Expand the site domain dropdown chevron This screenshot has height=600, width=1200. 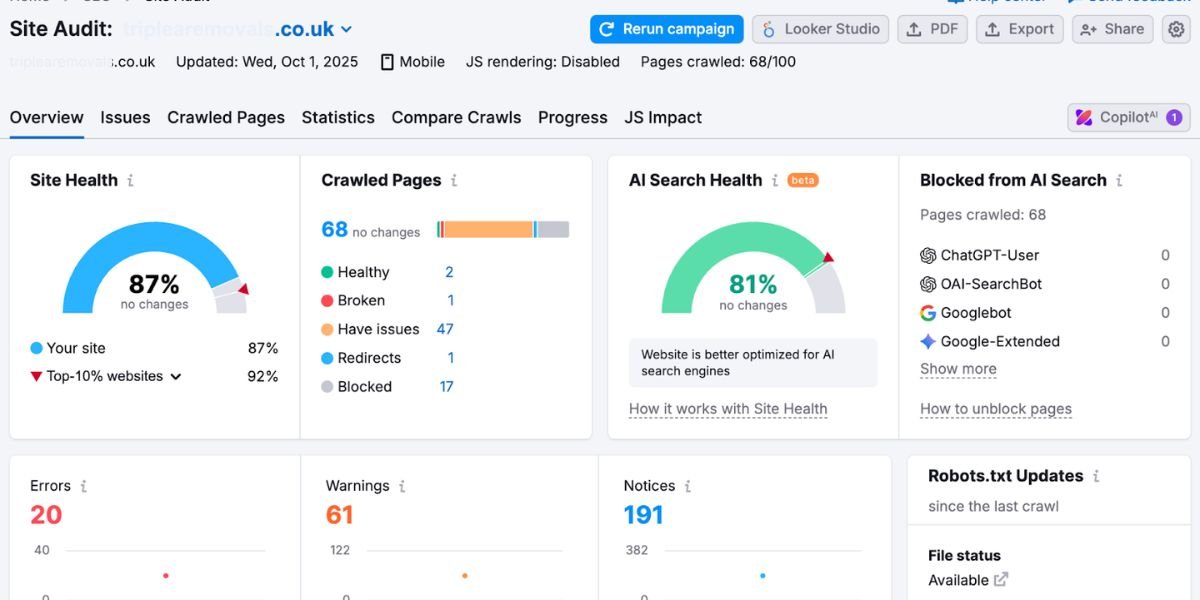pyautogui.click(x=346, y=30)
